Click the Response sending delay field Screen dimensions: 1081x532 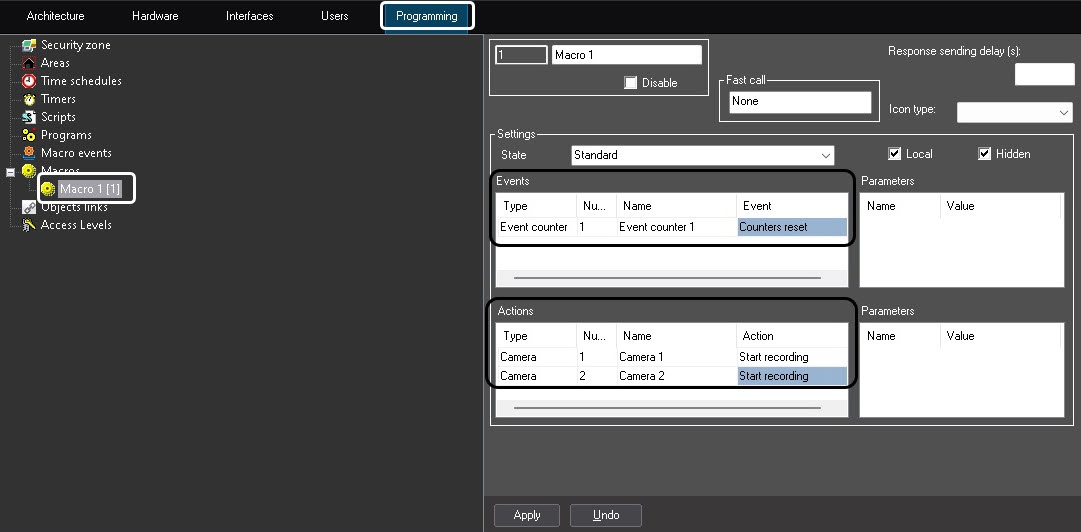[x=1044, y=74]
